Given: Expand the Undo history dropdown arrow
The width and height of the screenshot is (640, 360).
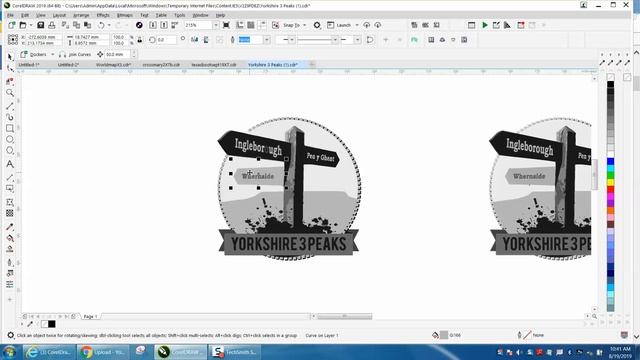Looking at the screenshot, I should pyautogui.click(x=109, y=25).
